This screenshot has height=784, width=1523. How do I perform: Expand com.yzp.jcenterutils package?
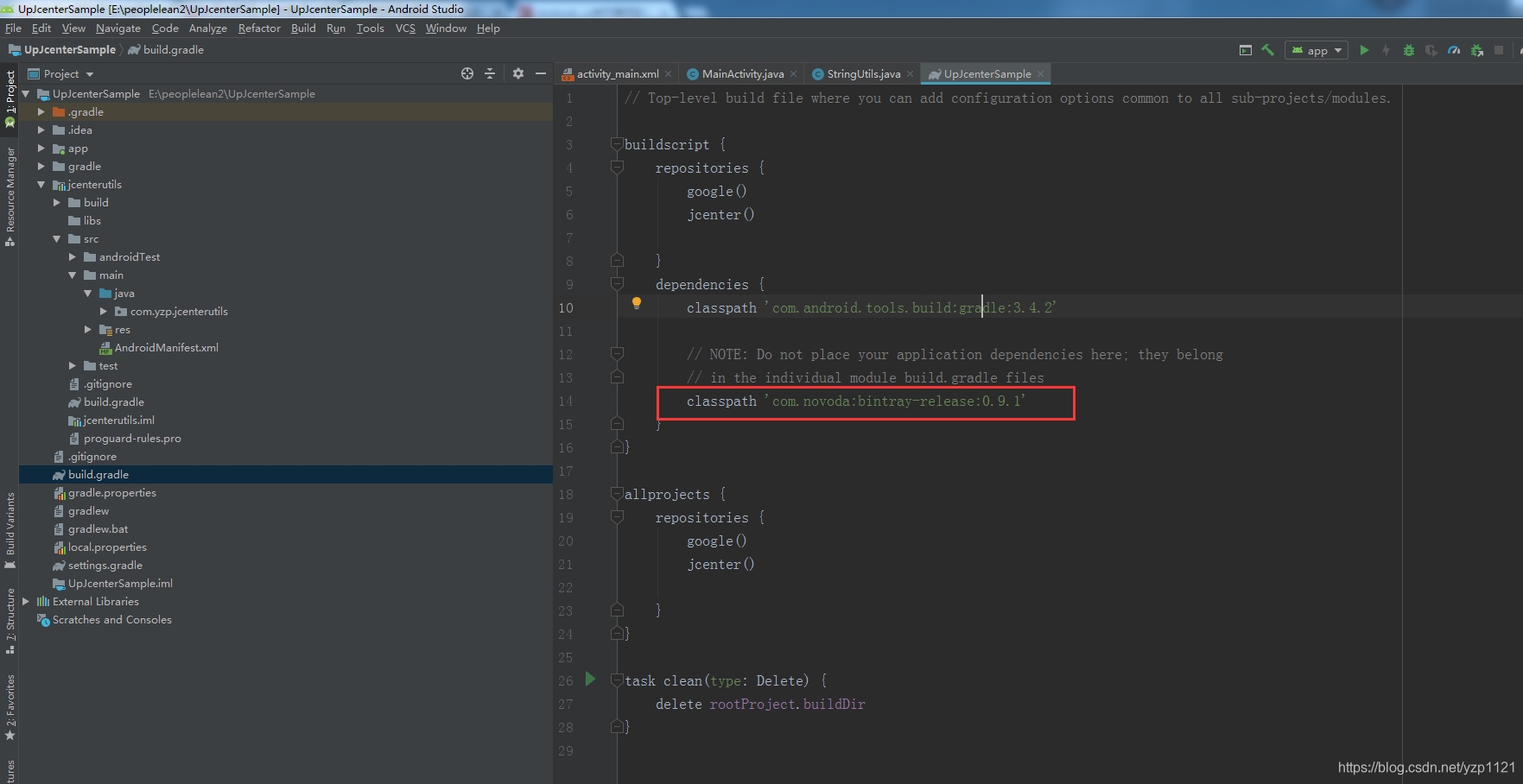pyautogui.click(x=103, y=312)
